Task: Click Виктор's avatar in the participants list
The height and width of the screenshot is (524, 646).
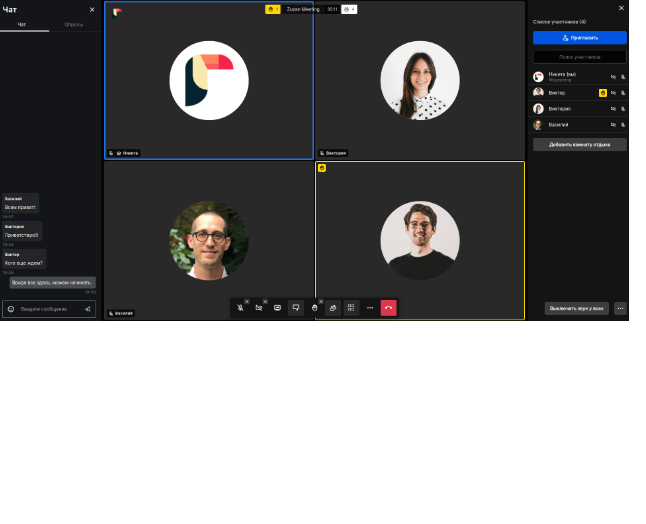Action: coord(538,93)
